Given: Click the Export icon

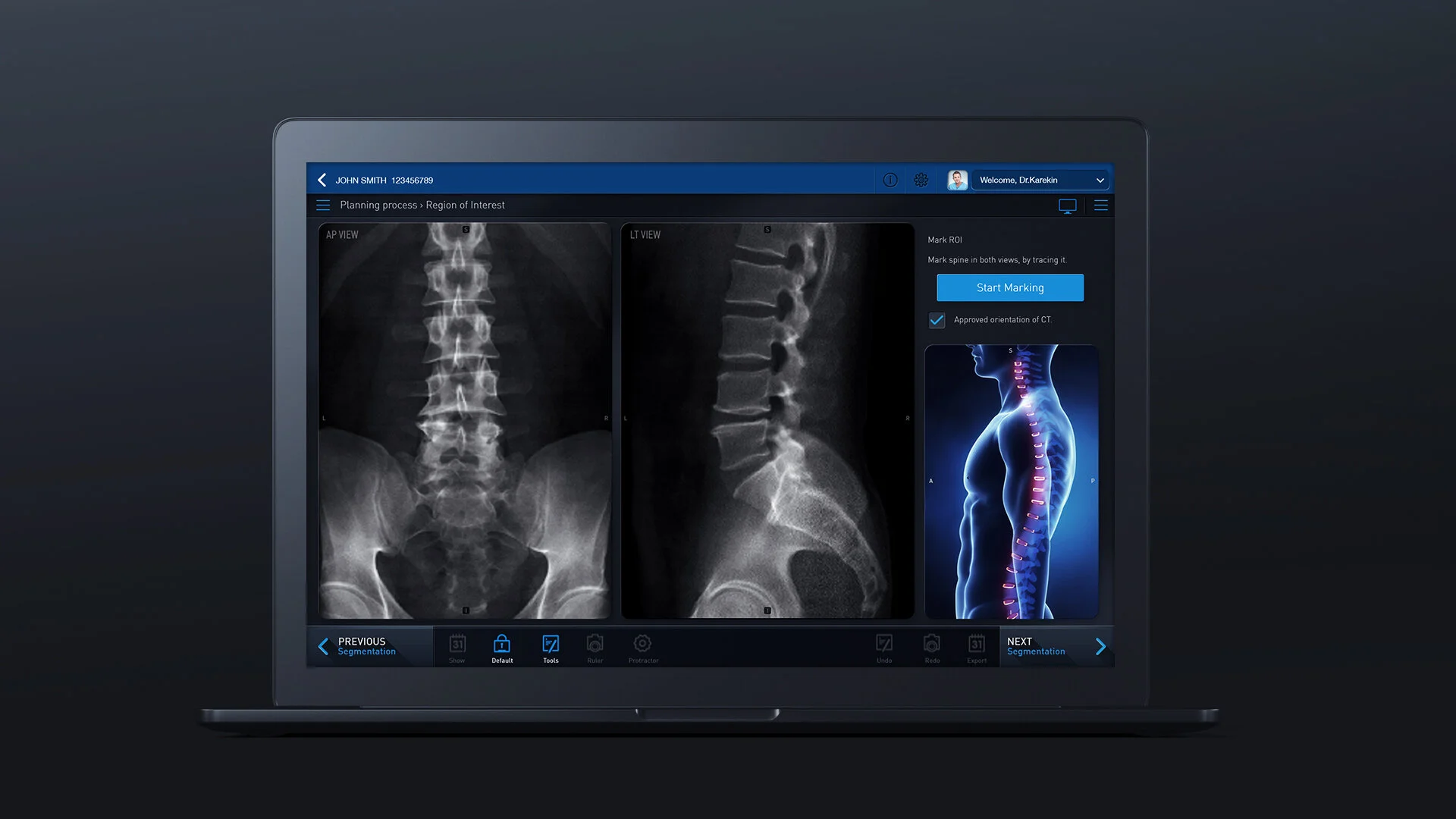Looking at the screenshot, I should pyautogui.click(x=977, y=647).
